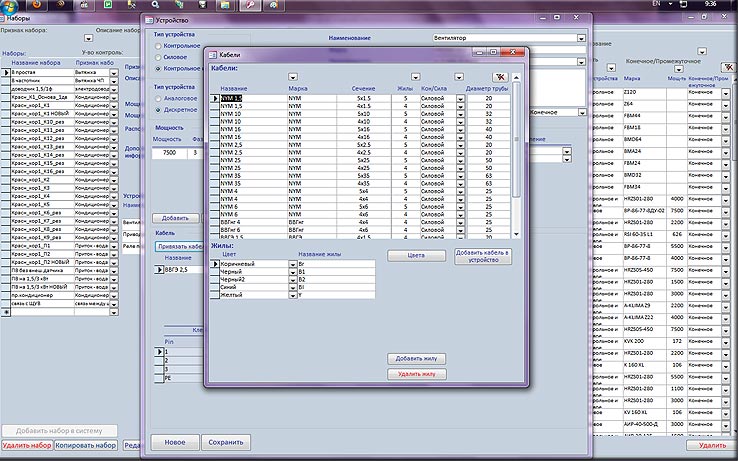The image size is (738, 461).
Task: Select Крас_кор1_К5 row in Наборы
Action: [42, 205]
